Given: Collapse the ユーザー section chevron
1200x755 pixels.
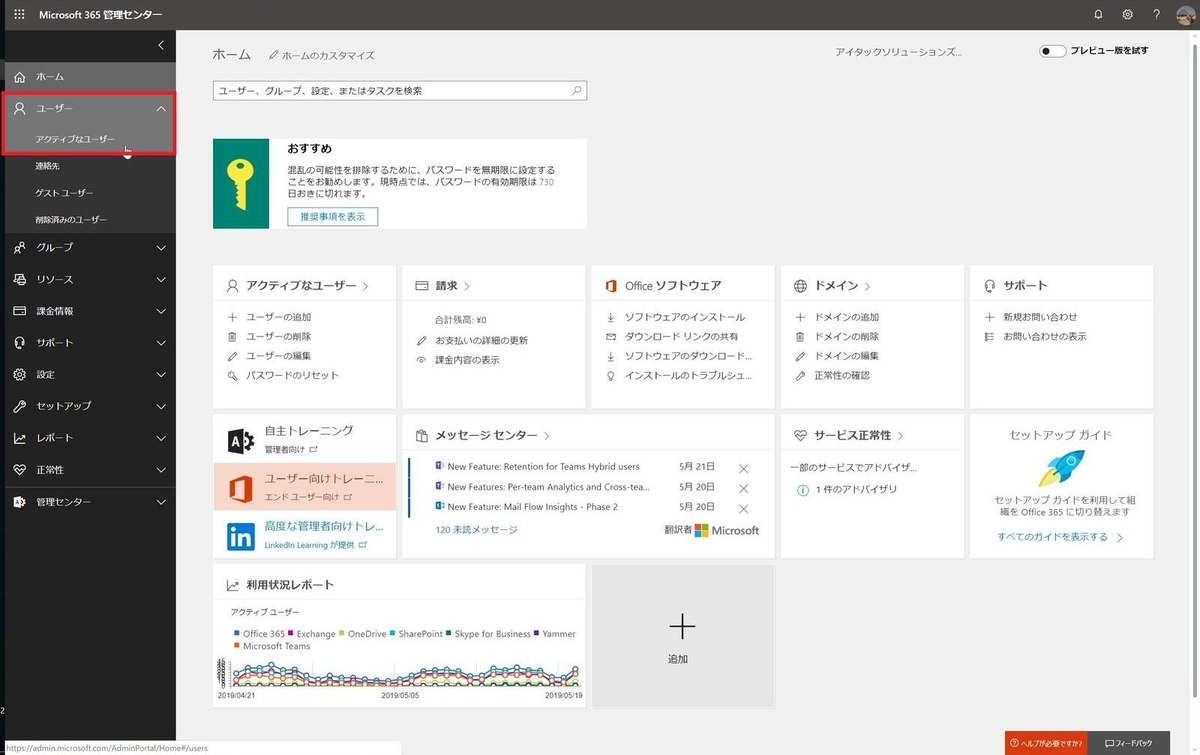Looking at the screenshot, I should pyautogui.click(x=160, y=108).
